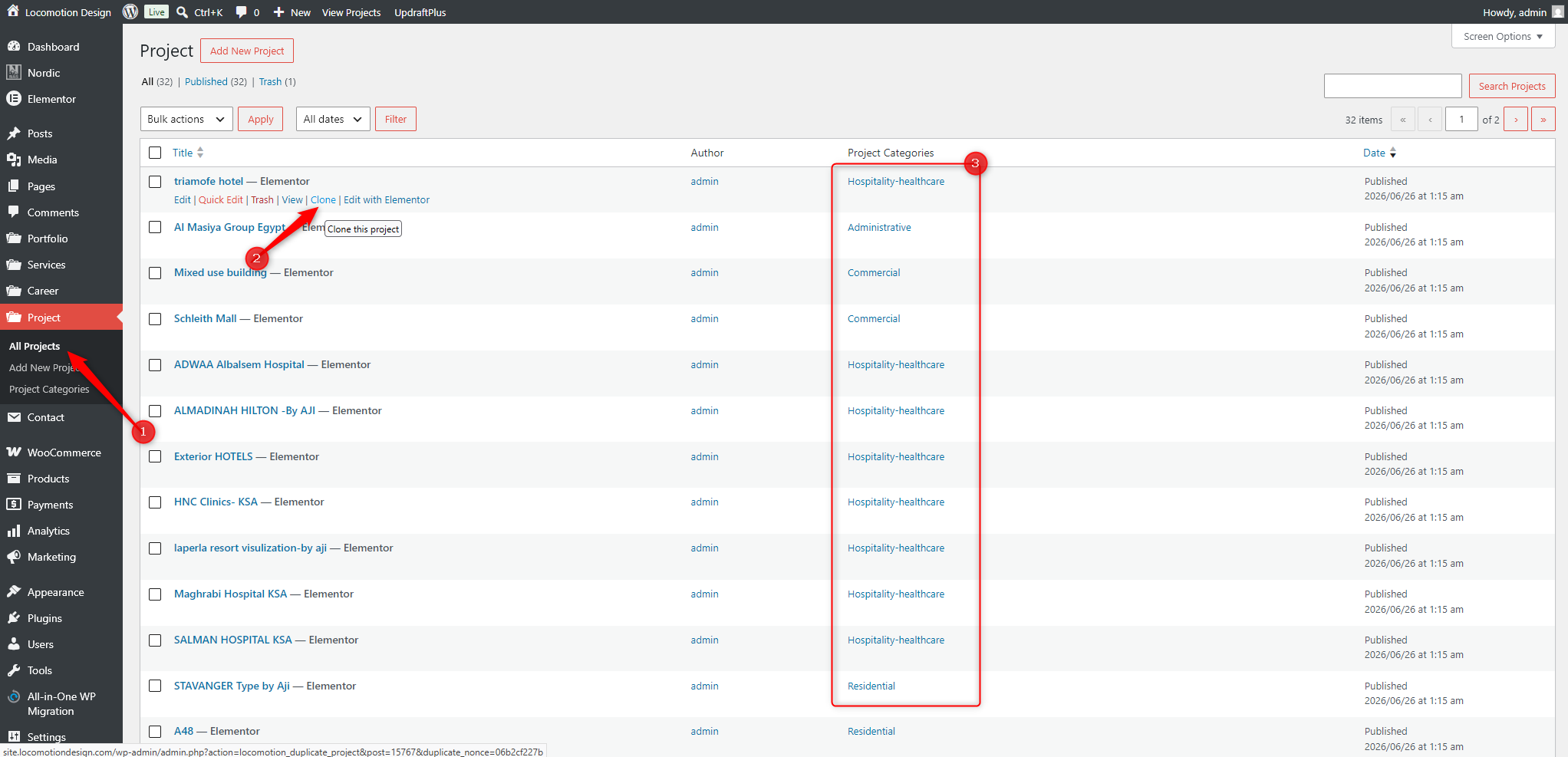The image size is (1568, 757).
Task: Open UpdraftPlus admin bar menu
Action: coord(420,12)
